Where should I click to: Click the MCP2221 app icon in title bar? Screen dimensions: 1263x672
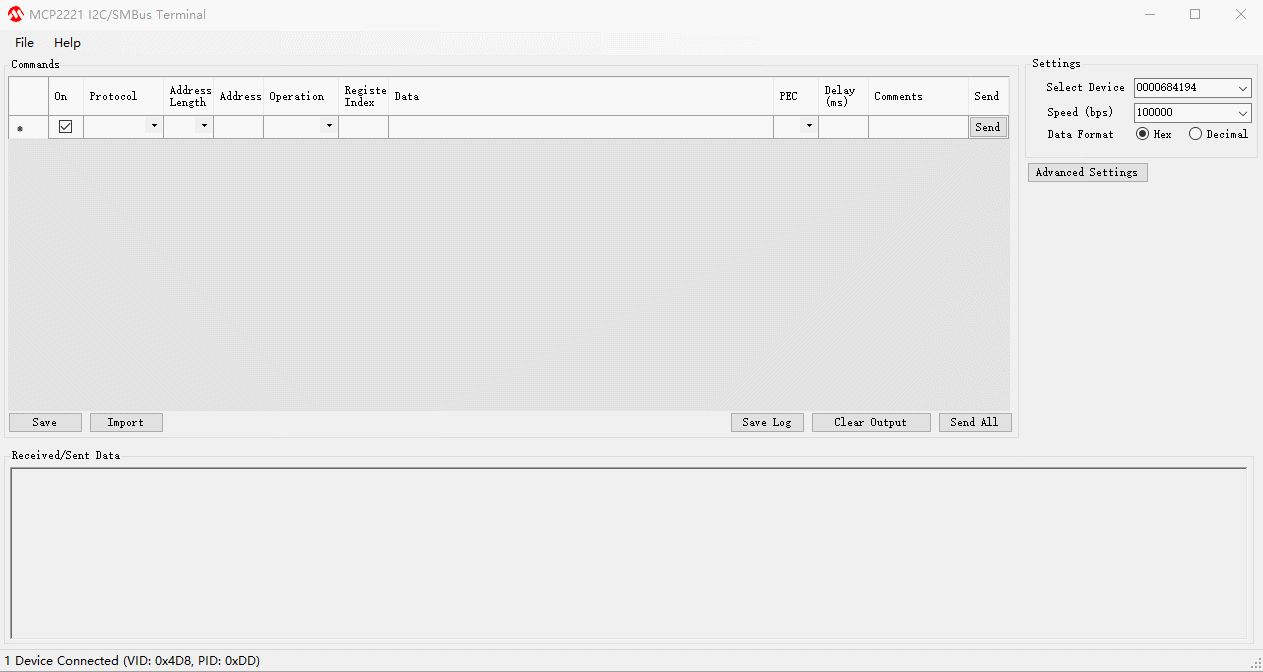[15, 14]
